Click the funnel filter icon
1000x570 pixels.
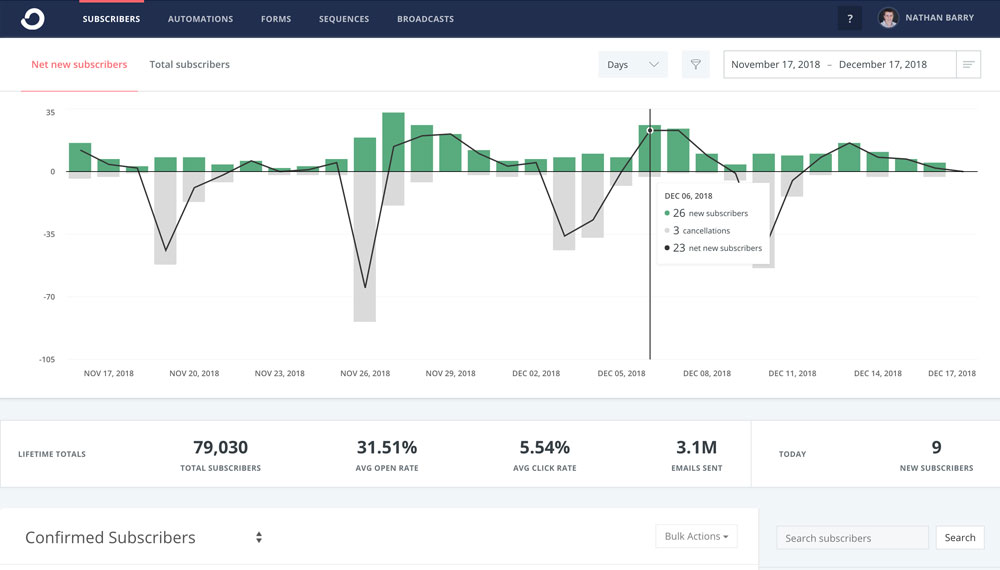pyautogui.click(x=695, y=65)
